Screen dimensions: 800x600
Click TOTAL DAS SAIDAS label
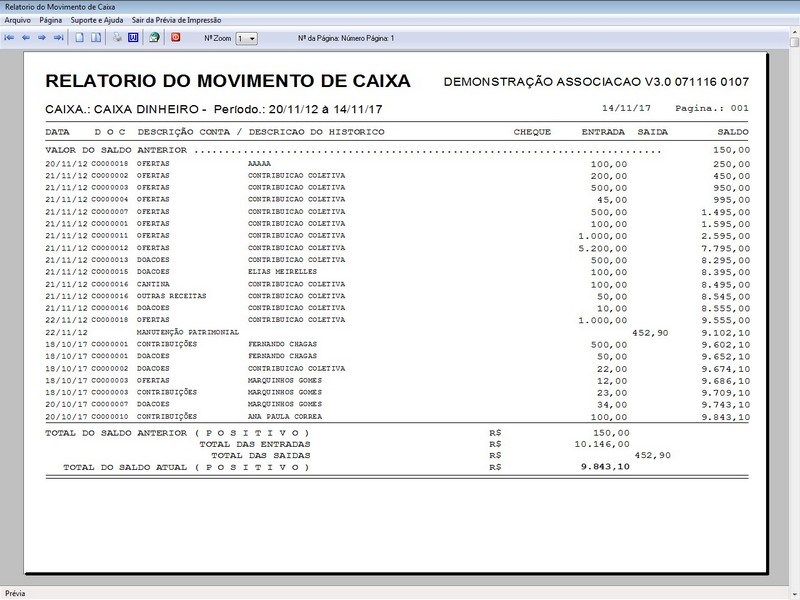261,455
